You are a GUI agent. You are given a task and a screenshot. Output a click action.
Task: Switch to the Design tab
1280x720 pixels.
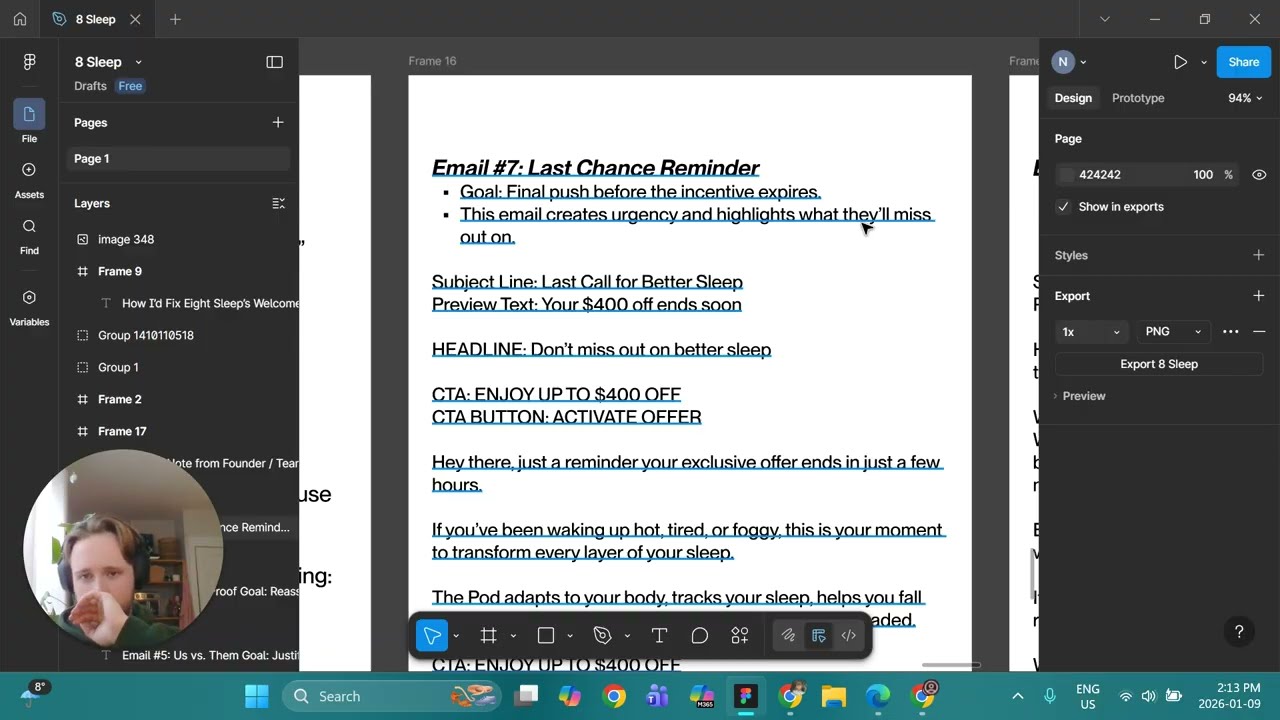tap(1073, 98)
